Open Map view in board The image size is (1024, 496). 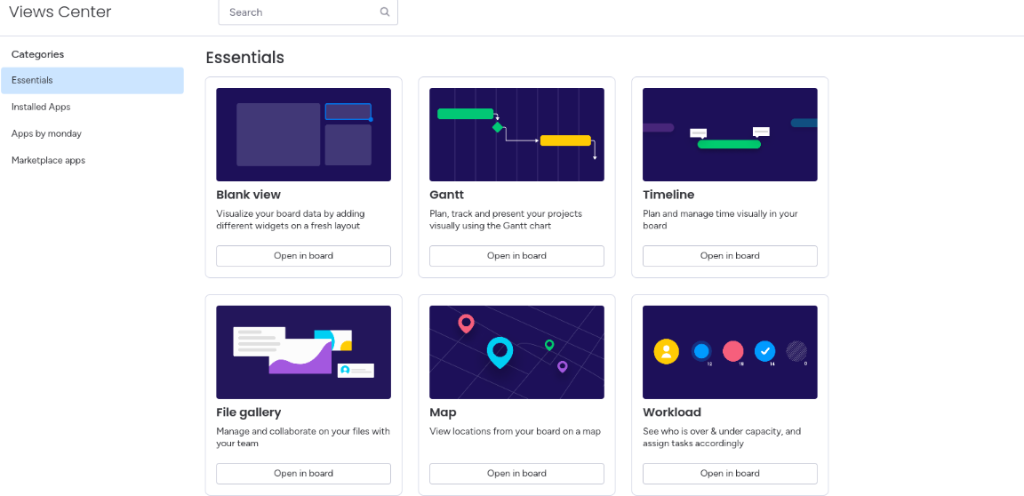click(517, 473)
